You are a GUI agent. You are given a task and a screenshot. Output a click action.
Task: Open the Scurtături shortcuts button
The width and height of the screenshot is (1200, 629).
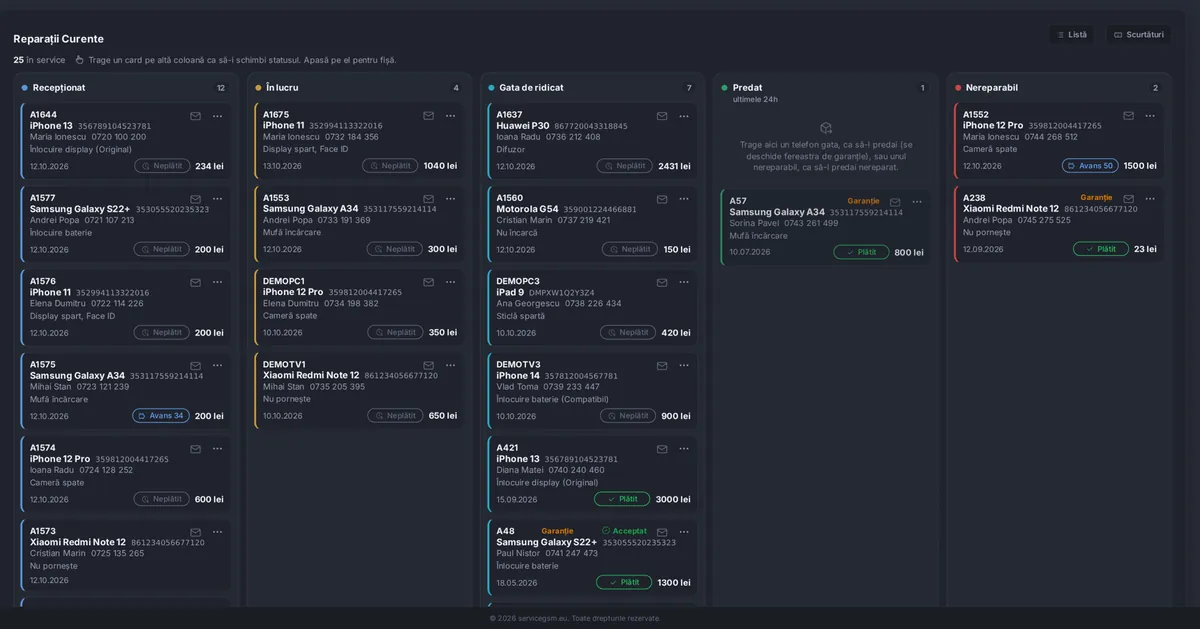coord(1139,35)
